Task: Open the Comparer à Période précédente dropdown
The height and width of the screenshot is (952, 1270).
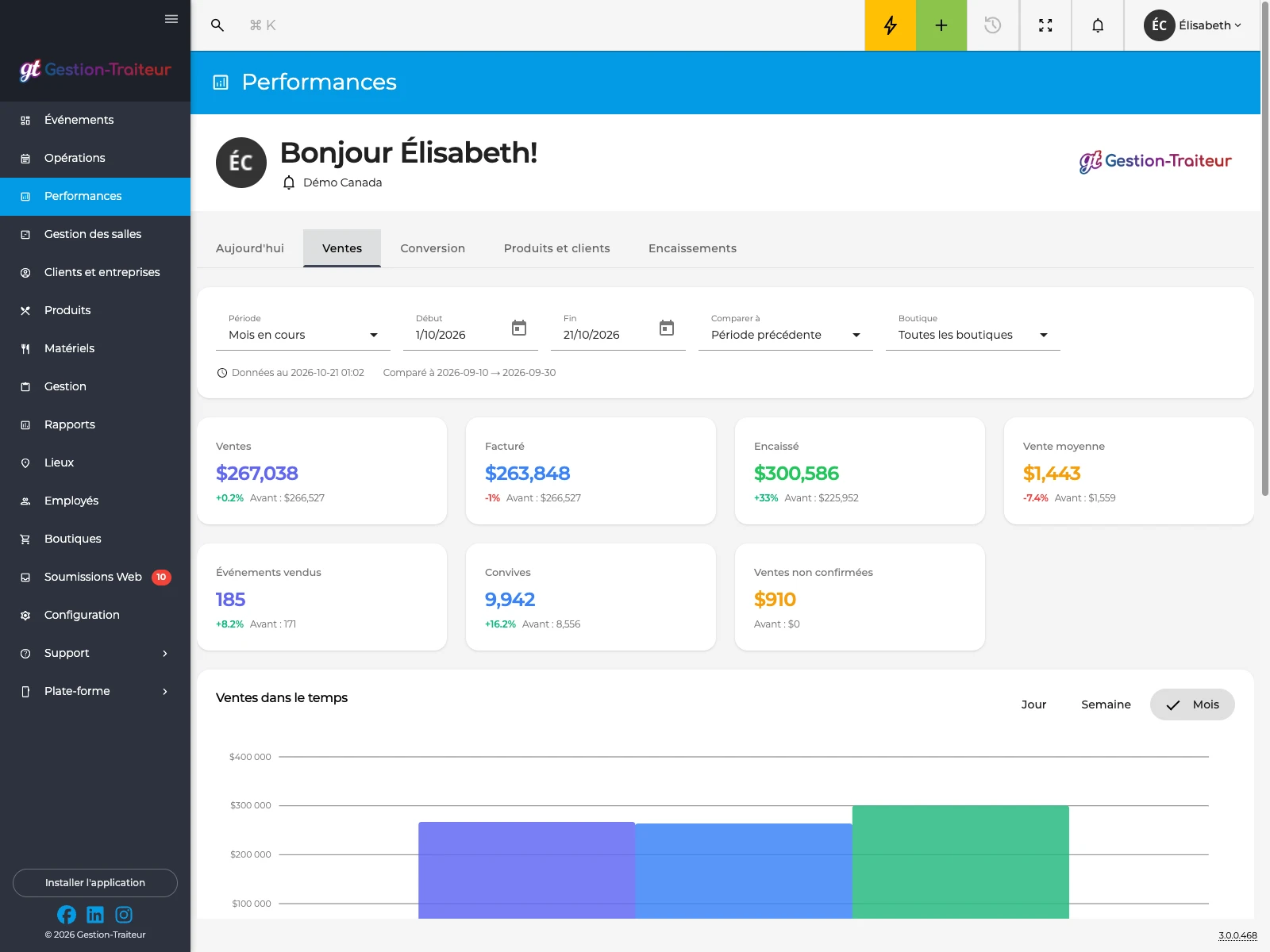Action: click(786, 329)
